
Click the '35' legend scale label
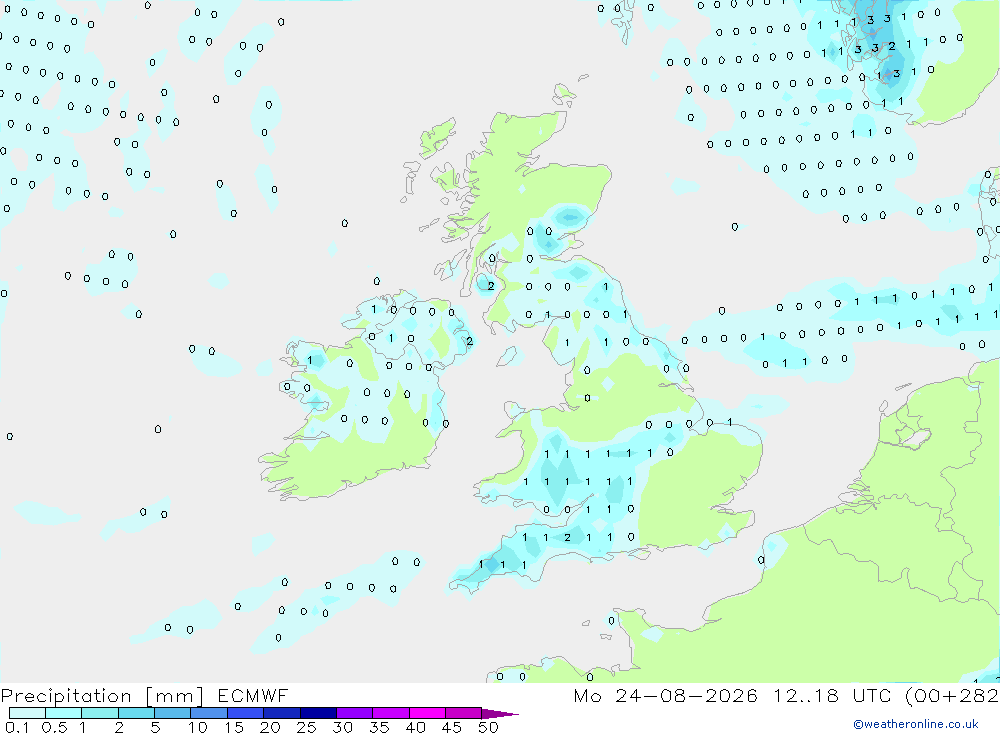[379, 727]
